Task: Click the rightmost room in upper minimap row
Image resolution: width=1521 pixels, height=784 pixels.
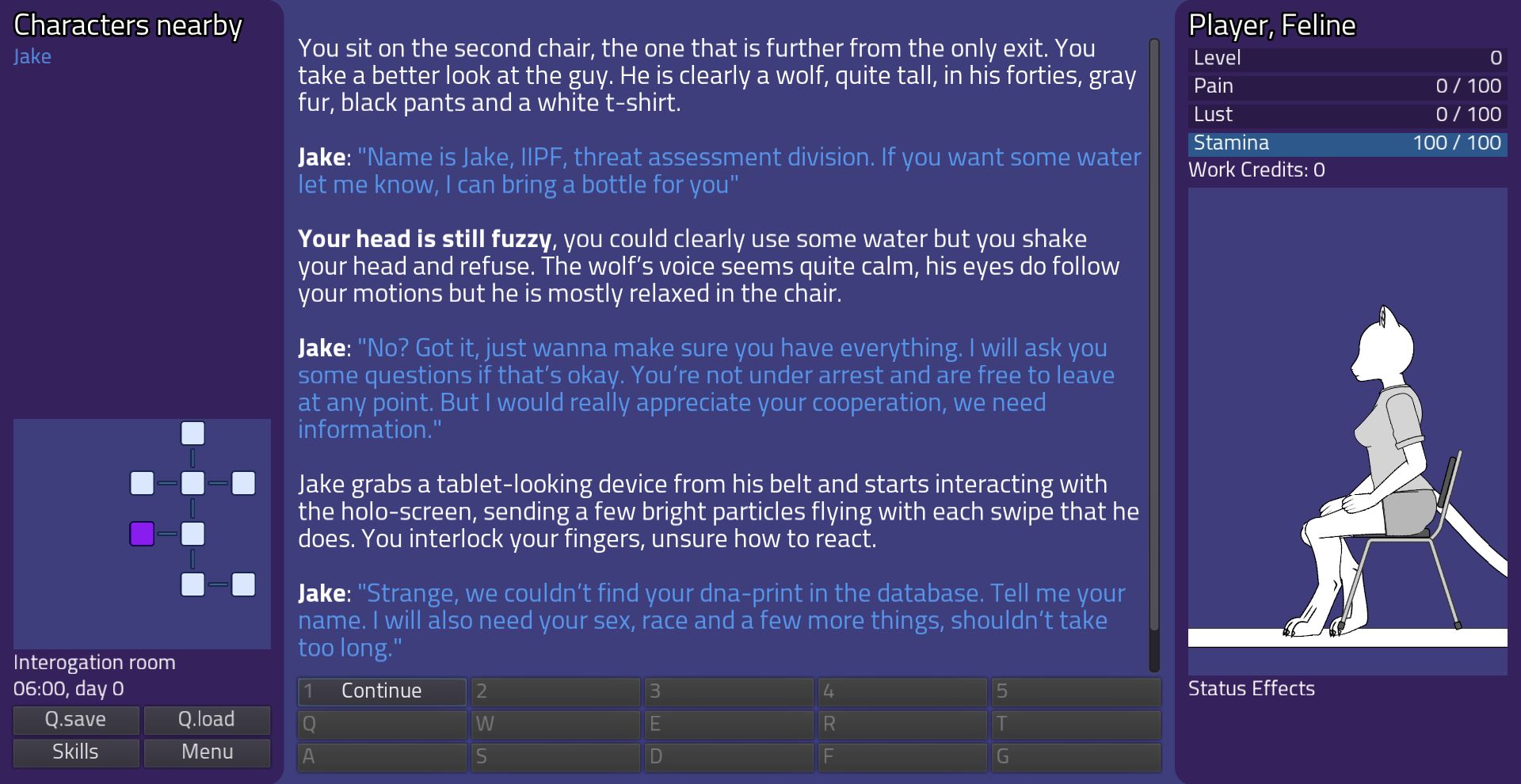Action: click(x=243, y=483)
